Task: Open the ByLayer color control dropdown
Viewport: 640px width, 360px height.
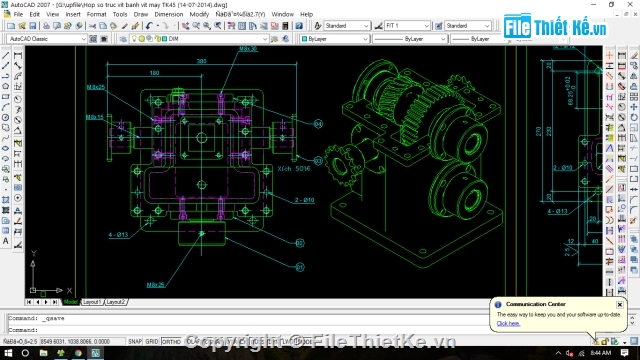Action: (334, 39)
